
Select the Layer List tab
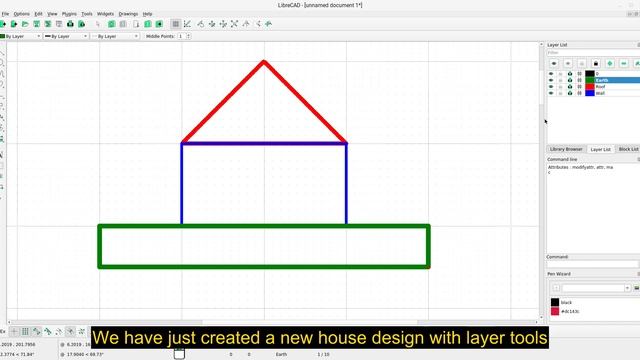click(x=600, y=149)
